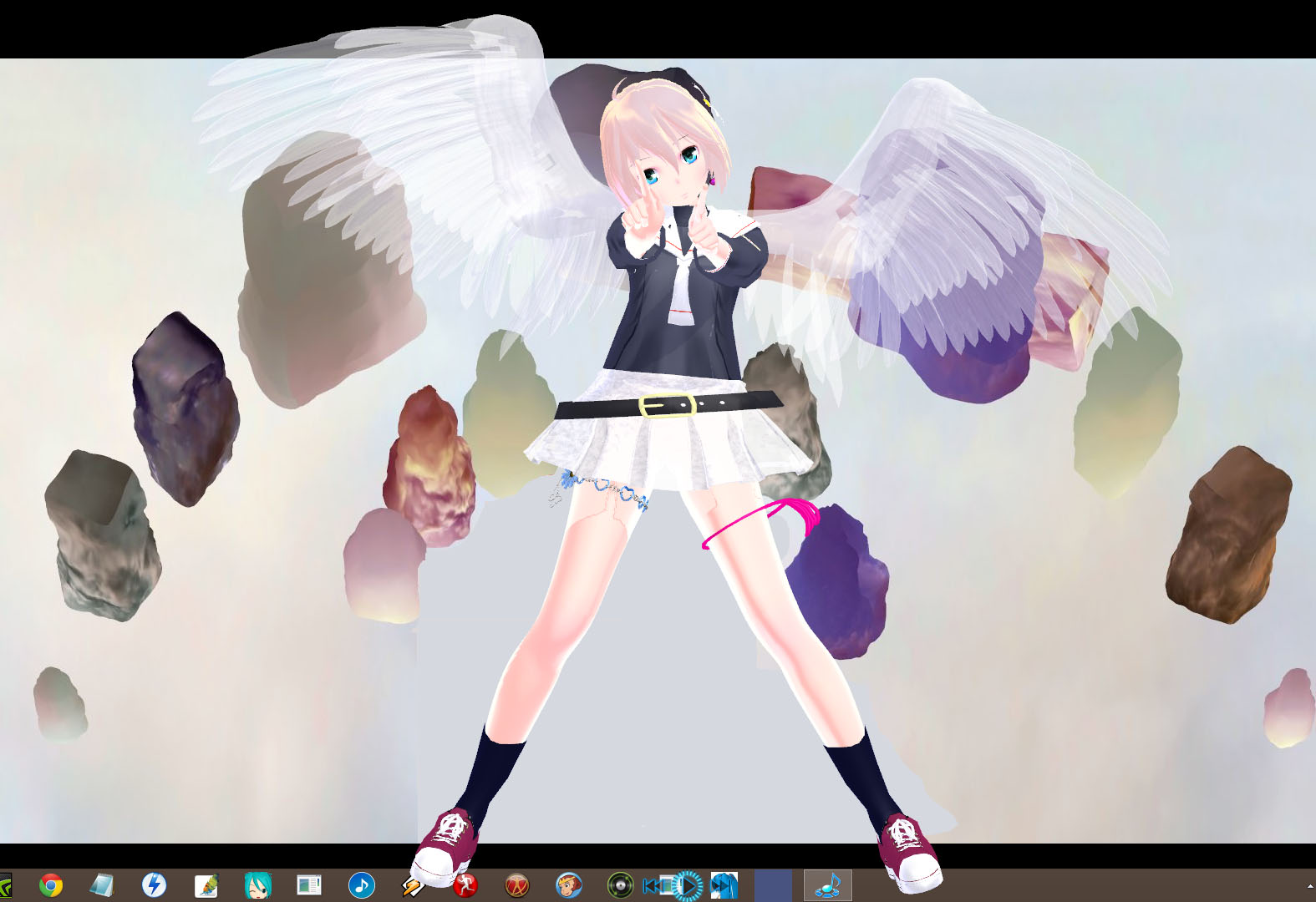1316x902 pixels.
Task: Launch the blue lightning bolt disc icon
Action: (154, 885)
